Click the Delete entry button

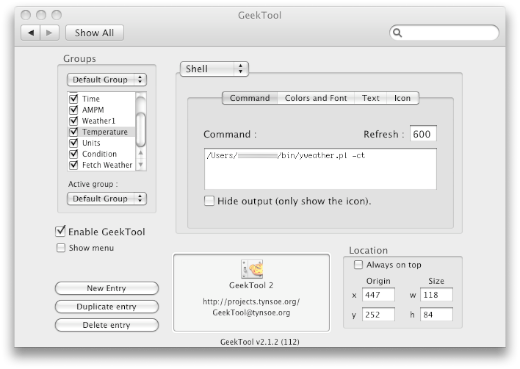point(107,325)
